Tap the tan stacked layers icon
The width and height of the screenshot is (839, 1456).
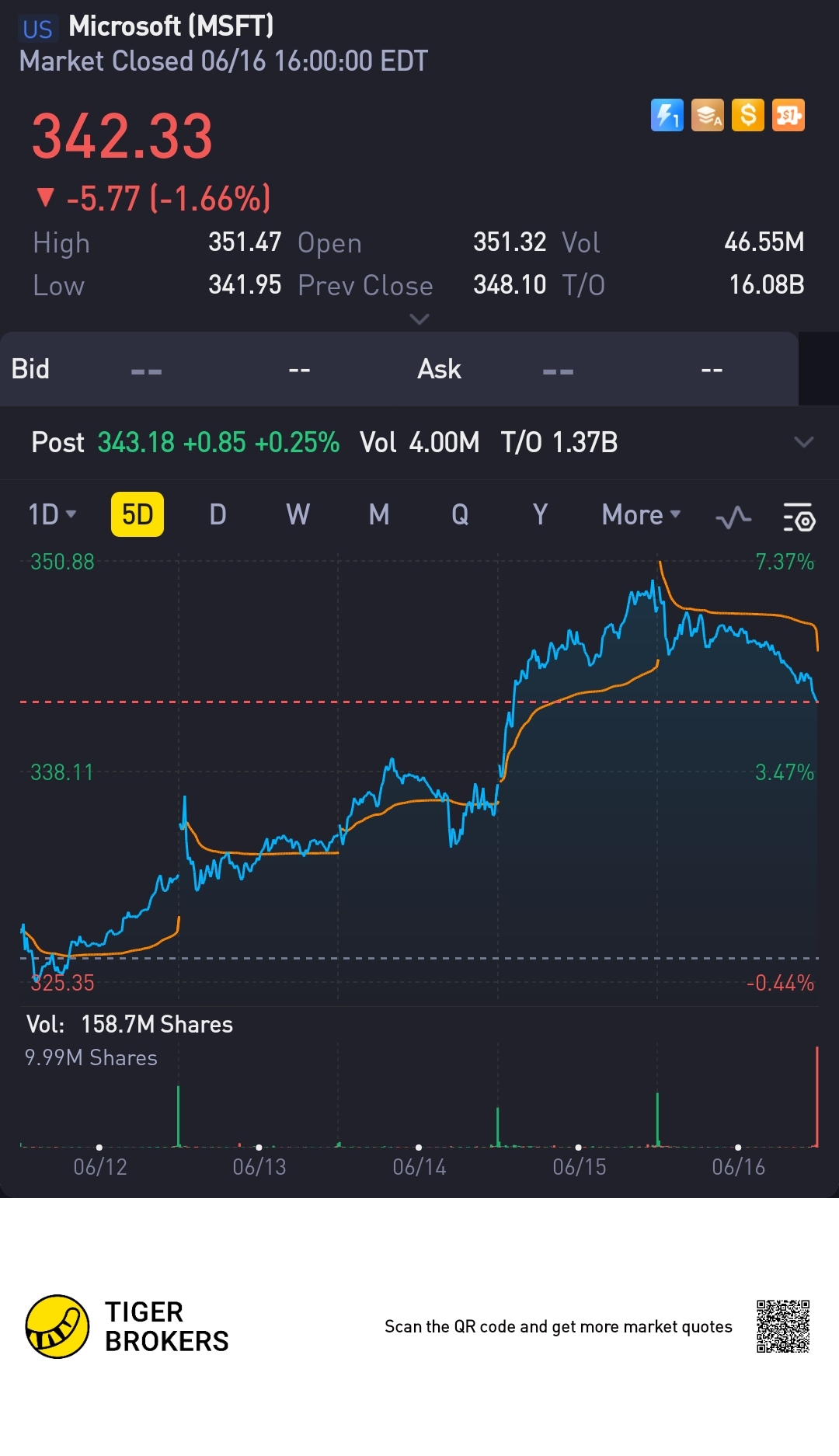pyautogui.click(x=708, y=116)
